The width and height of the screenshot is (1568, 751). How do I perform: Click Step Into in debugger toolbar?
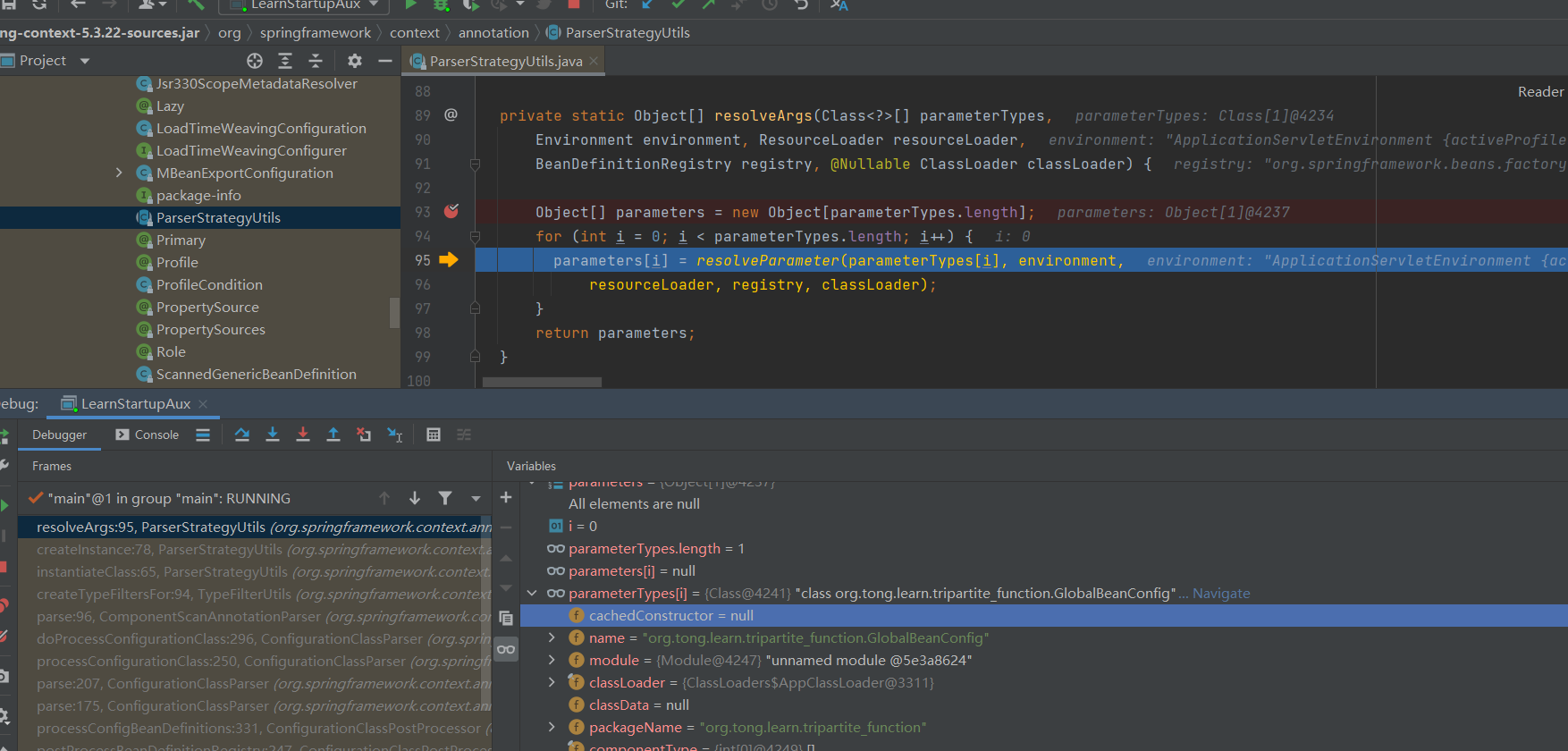273,435
